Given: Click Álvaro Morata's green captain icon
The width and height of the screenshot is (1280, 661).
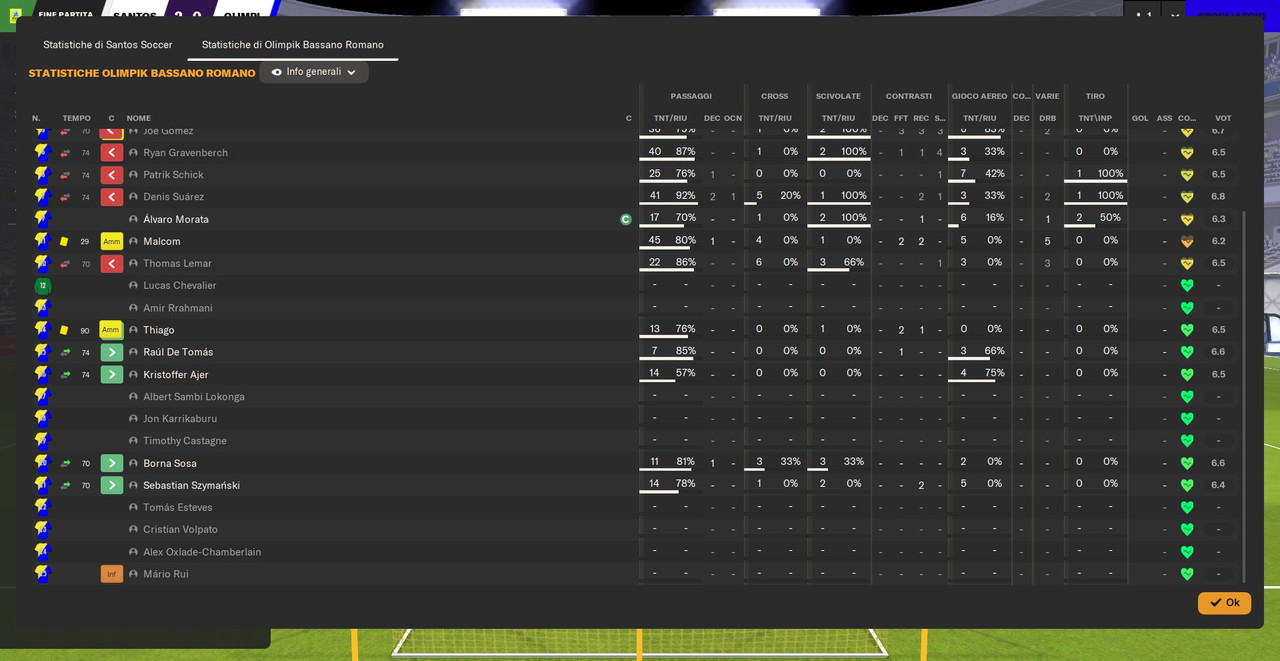Looking at the screenshot, I should [x=626, y=219].
